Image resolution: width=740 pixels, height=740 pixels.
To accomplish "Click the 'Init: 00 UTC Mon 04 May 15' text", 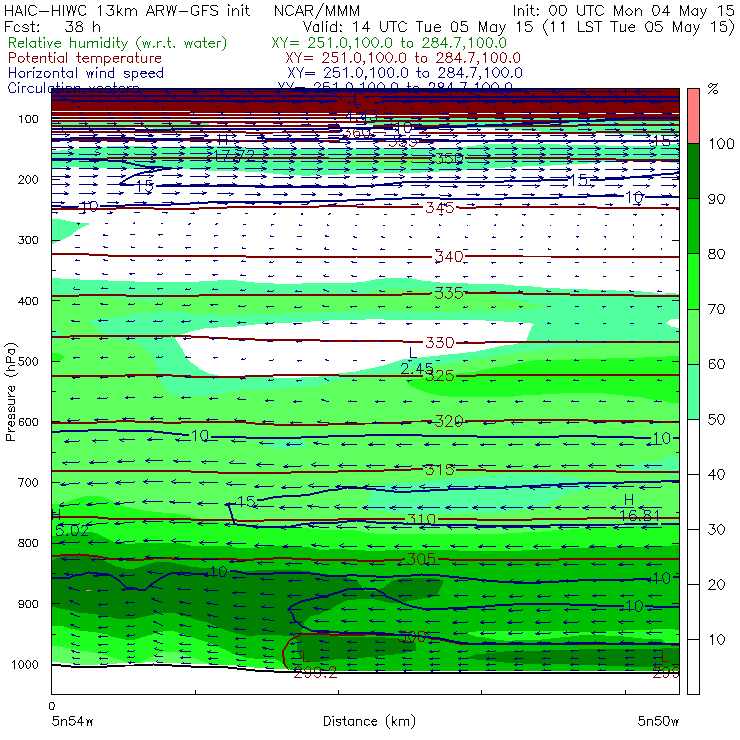I will [x=623, y=11].
